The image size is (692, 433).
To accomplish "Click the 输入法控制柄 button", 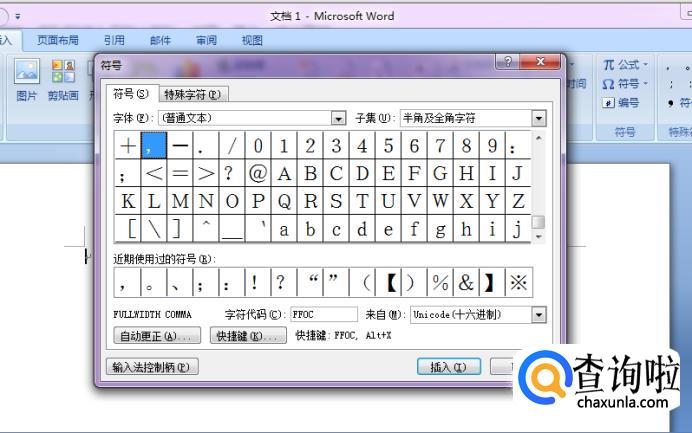I will coord(152,367).
